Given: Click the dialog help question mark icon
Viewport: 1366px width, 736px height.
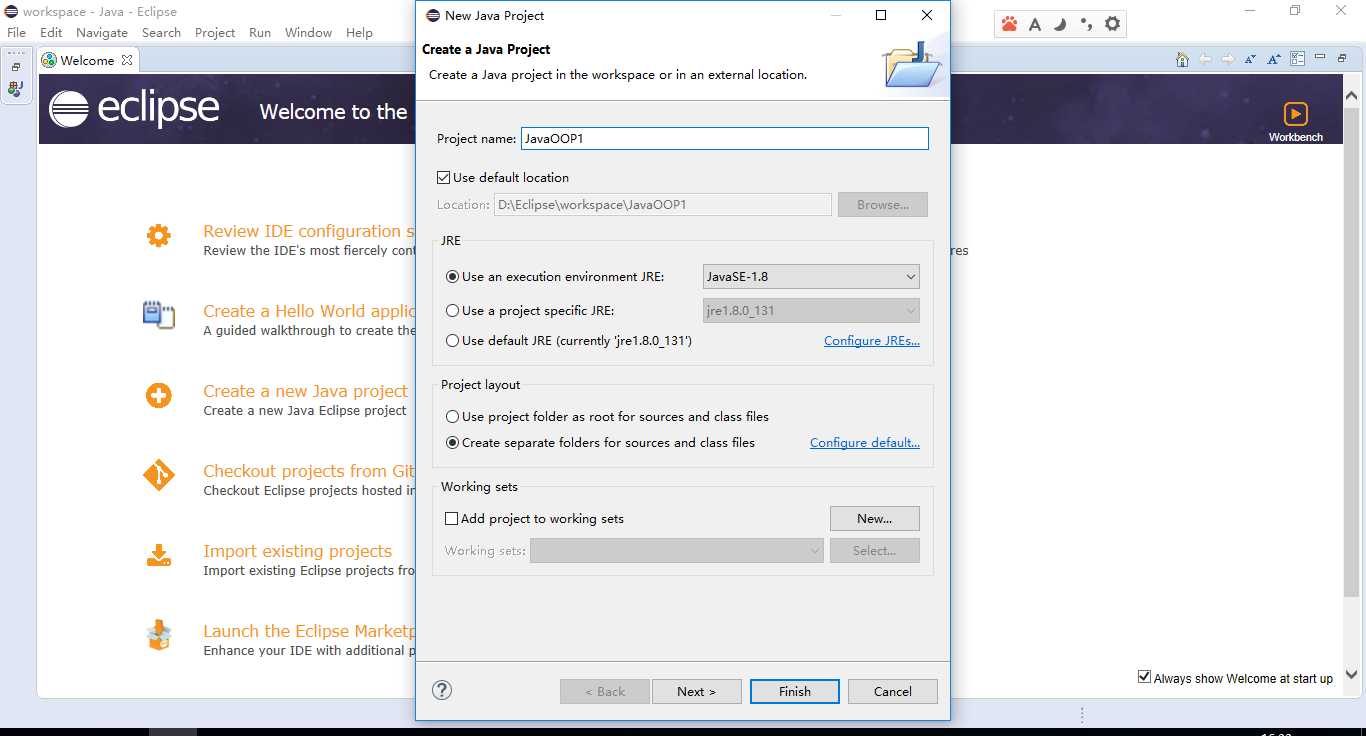Looking at the screenshot, I should click(x=442, y=690).
